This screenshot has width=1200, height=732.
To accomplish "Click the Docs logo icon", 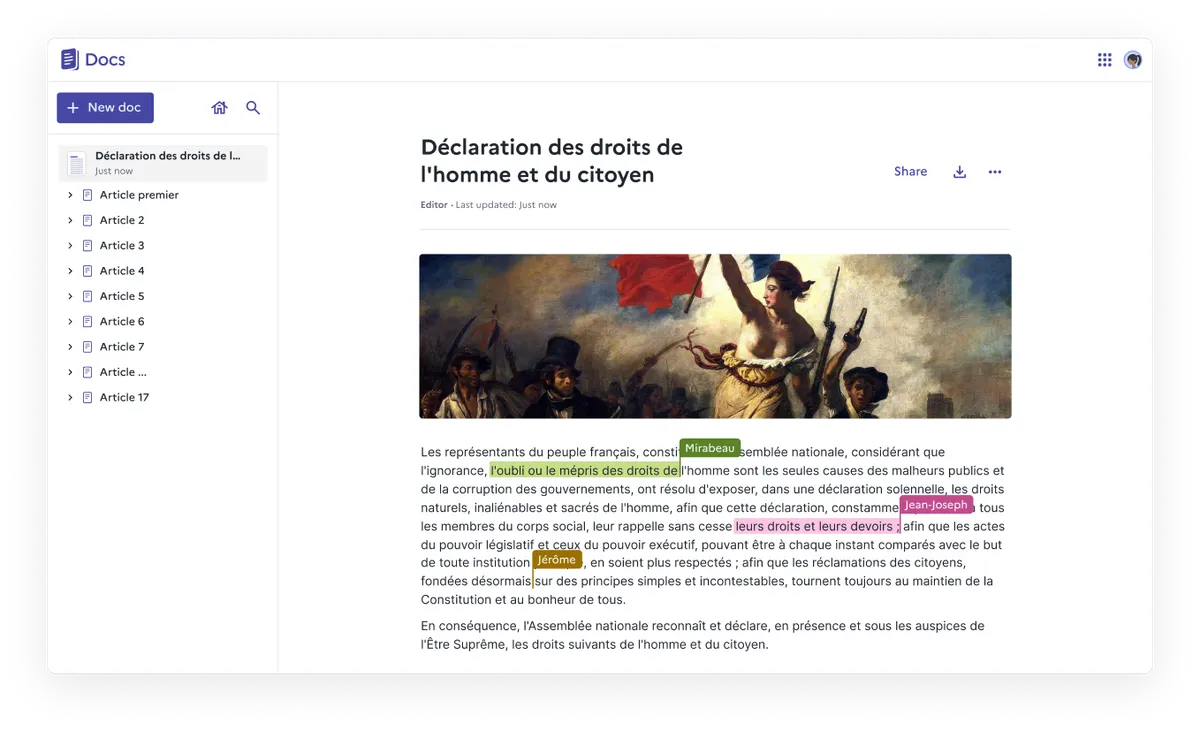I will point(69,60).
